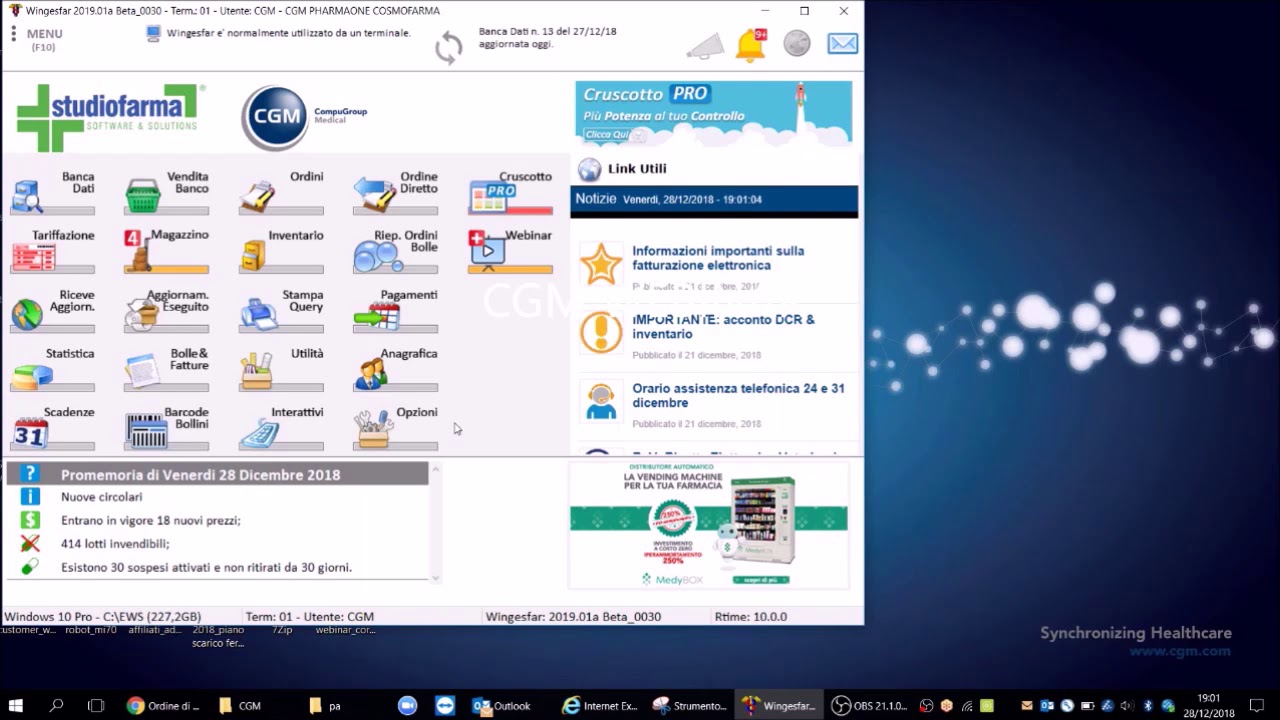Launch the Ordini module

click(x=281, y=192)
